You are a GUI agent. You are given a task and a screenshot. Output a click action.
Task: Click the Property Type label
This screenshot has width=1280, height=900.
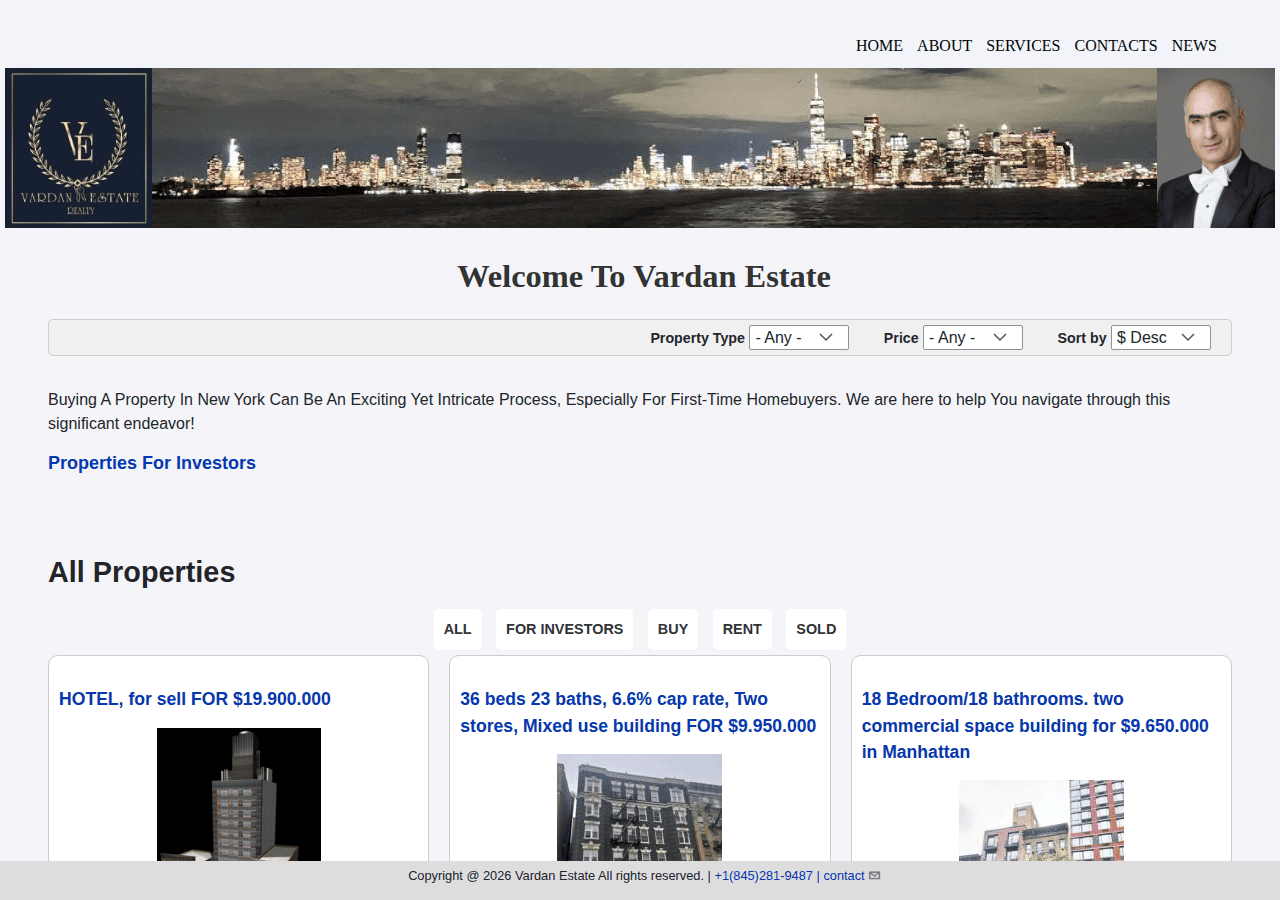click(x=697, y=338)
